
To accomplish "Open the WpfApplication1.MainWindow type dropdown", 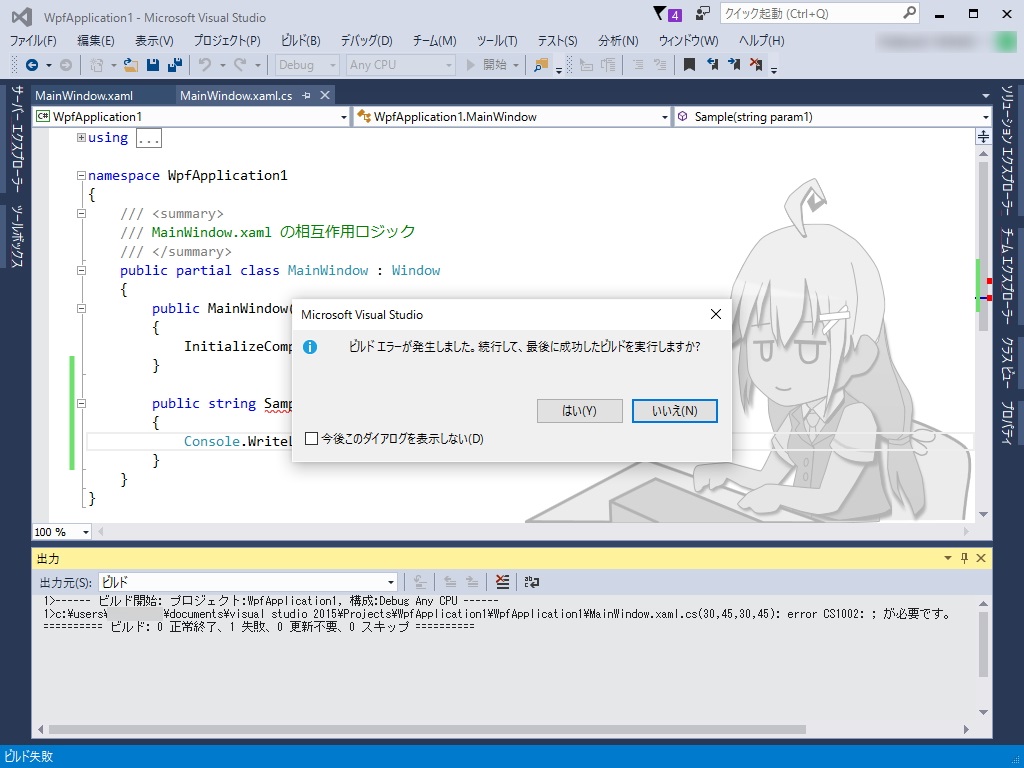I will [x=511, y=117].
